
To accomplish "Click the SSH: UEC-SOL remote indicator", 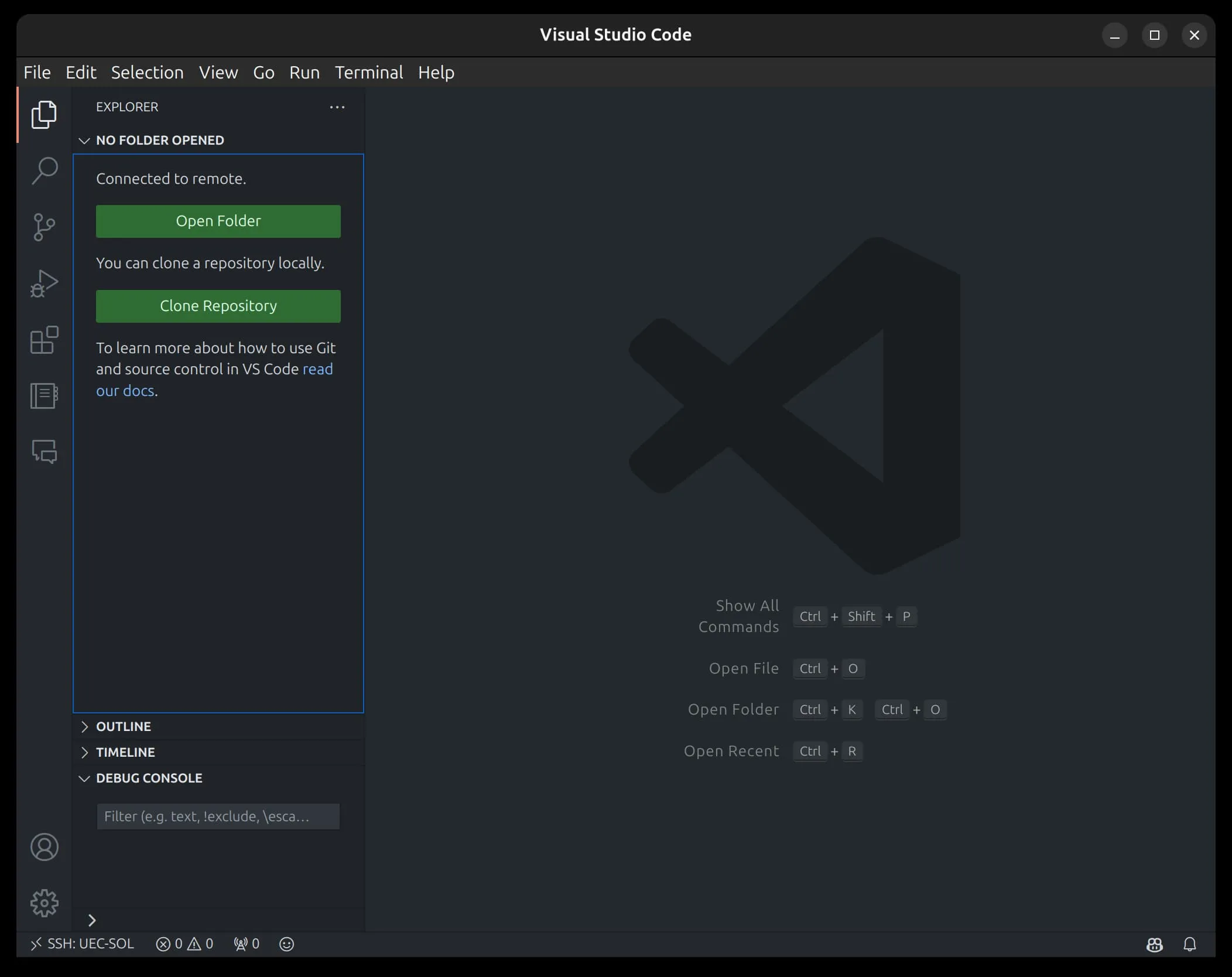I will pyautogui.click(x=82, y=944).
